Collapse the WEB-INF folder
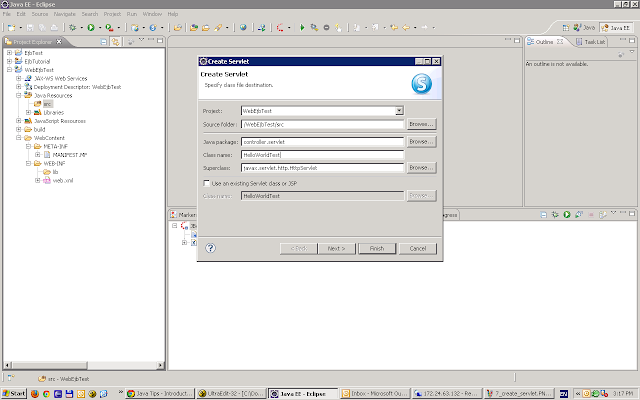Screen dimensions: 640x400 pyautogui.click(x=28, y=163)
